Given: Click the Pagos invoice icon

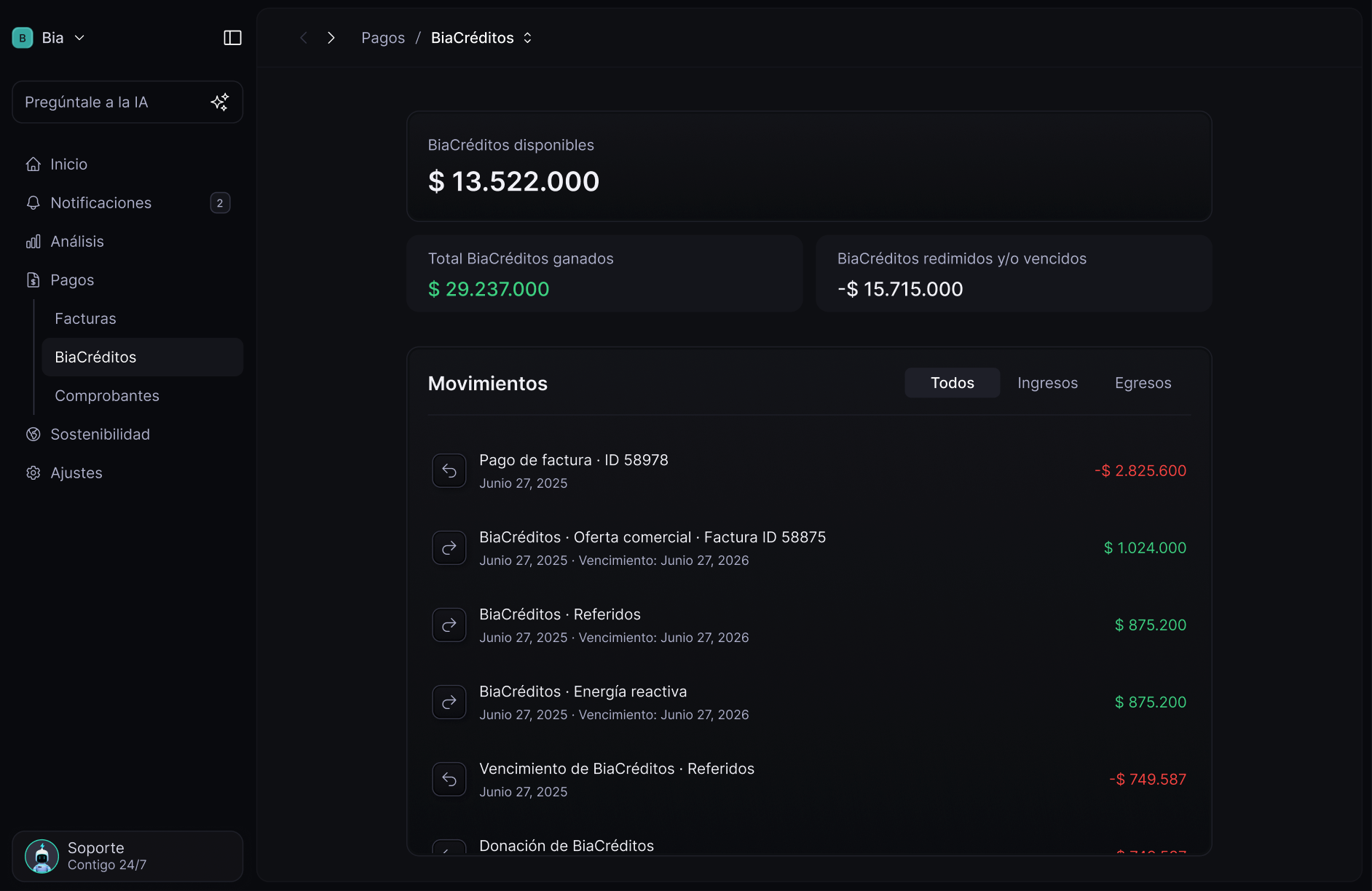Looking at the screenshot, I should tap(33, 280).
